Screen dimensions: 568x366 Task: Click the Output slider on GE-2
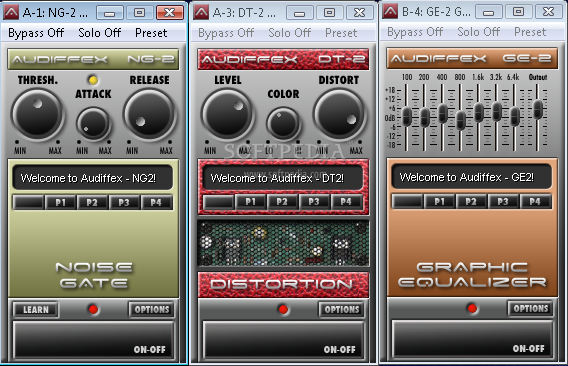pos(538,109)
